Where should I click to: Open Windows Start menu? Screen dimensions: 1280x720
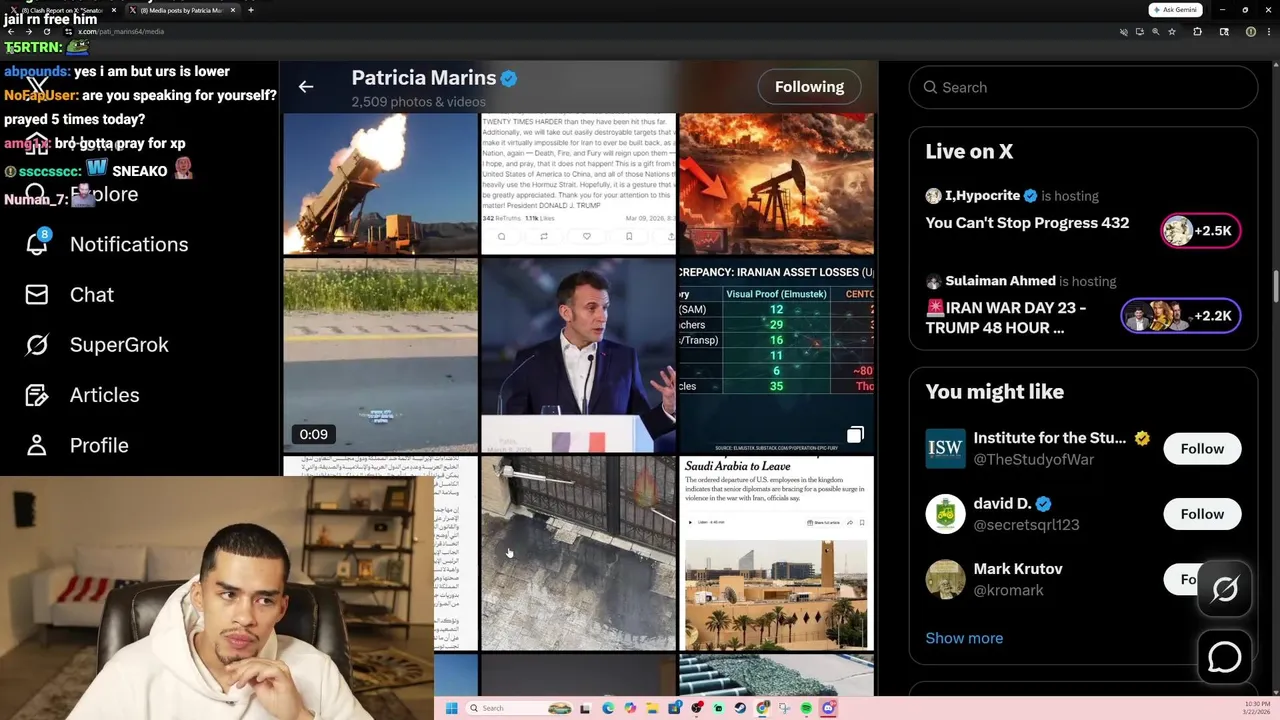(452, 708)
